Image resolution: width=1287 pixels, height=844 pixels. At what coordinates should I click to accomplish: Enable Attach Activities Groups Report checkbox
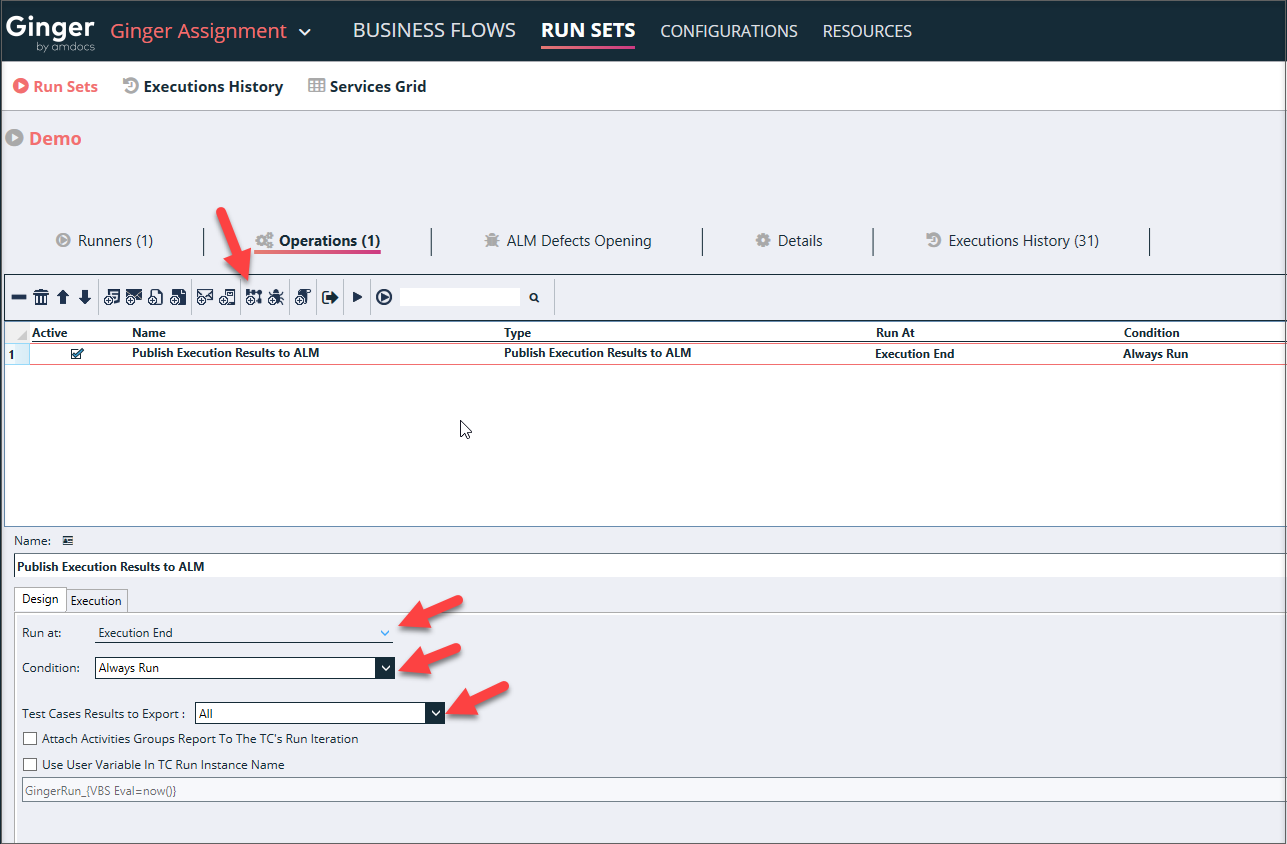point(30,739)
